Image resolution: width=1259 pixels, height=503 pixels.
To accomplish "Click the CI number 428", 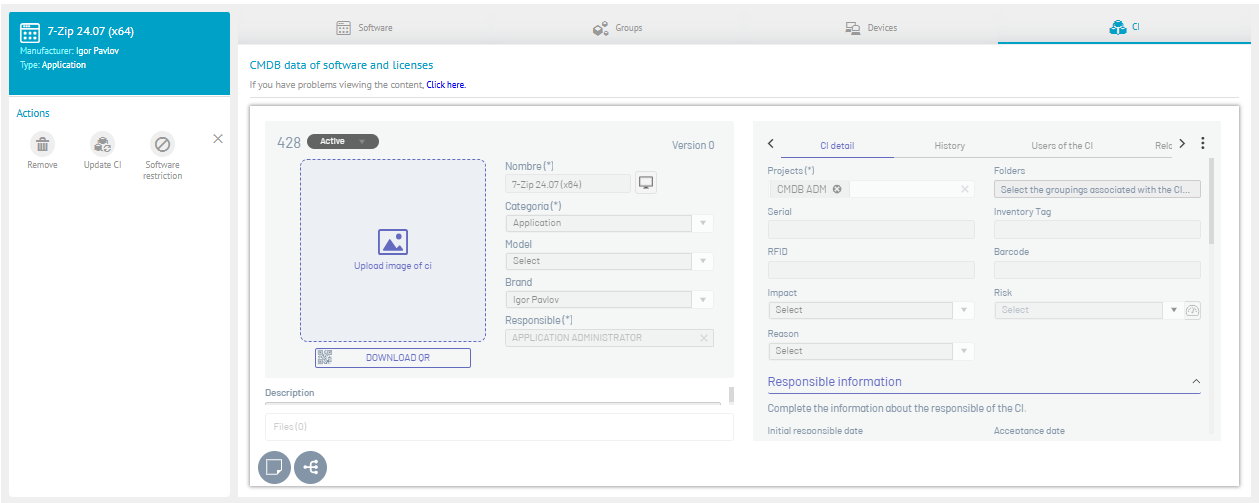I will point(289,143).
